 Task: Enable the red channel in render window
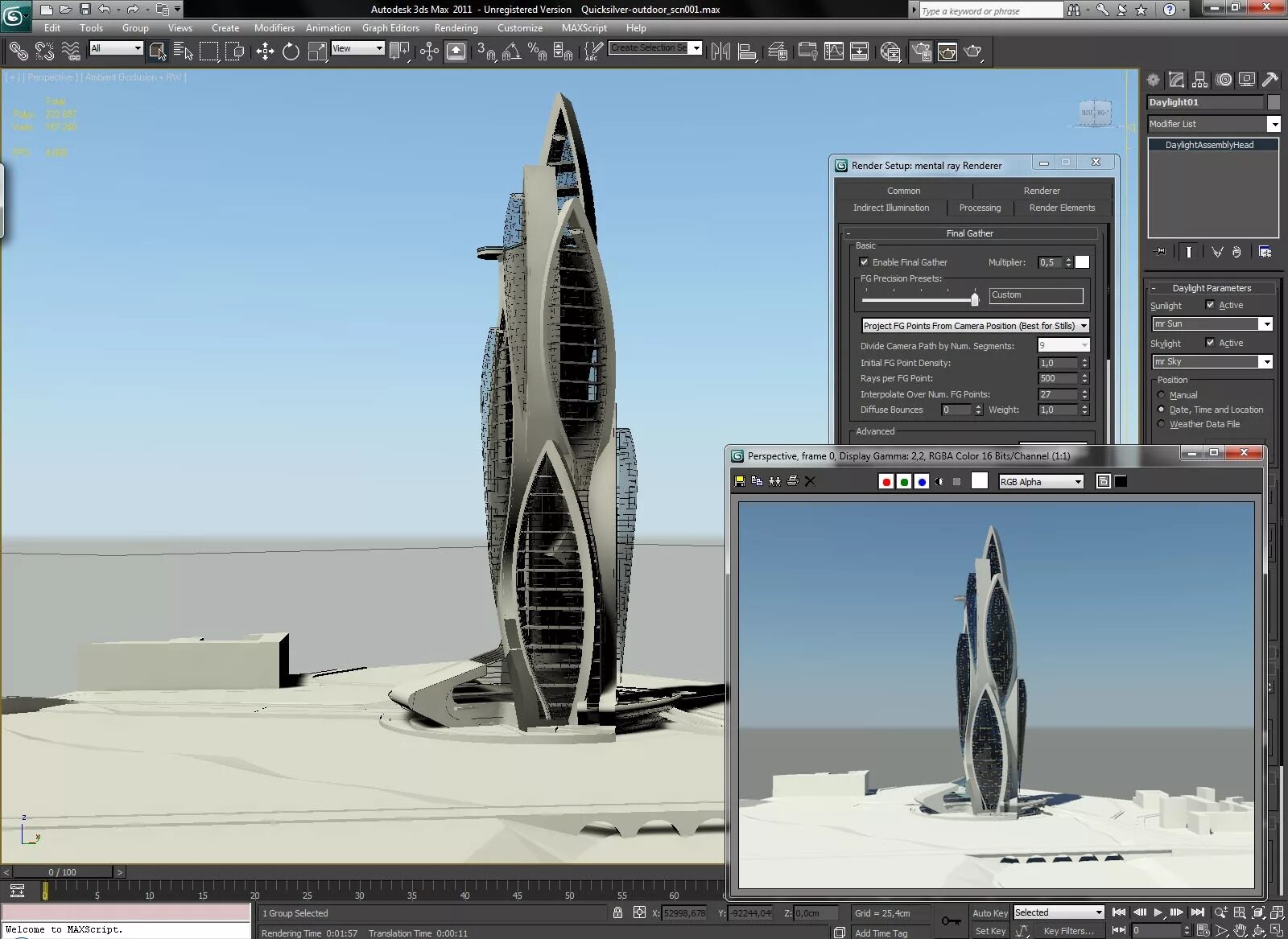coord(886,481)
